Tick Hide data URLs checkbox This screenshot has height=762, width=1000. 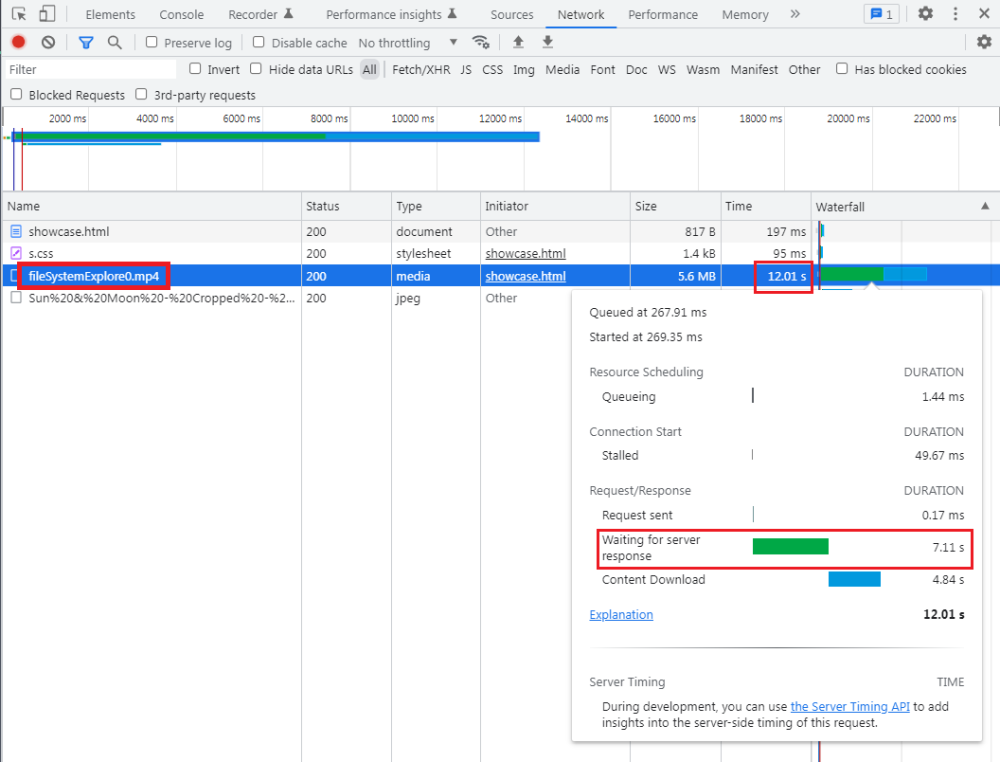click(256, 69)
